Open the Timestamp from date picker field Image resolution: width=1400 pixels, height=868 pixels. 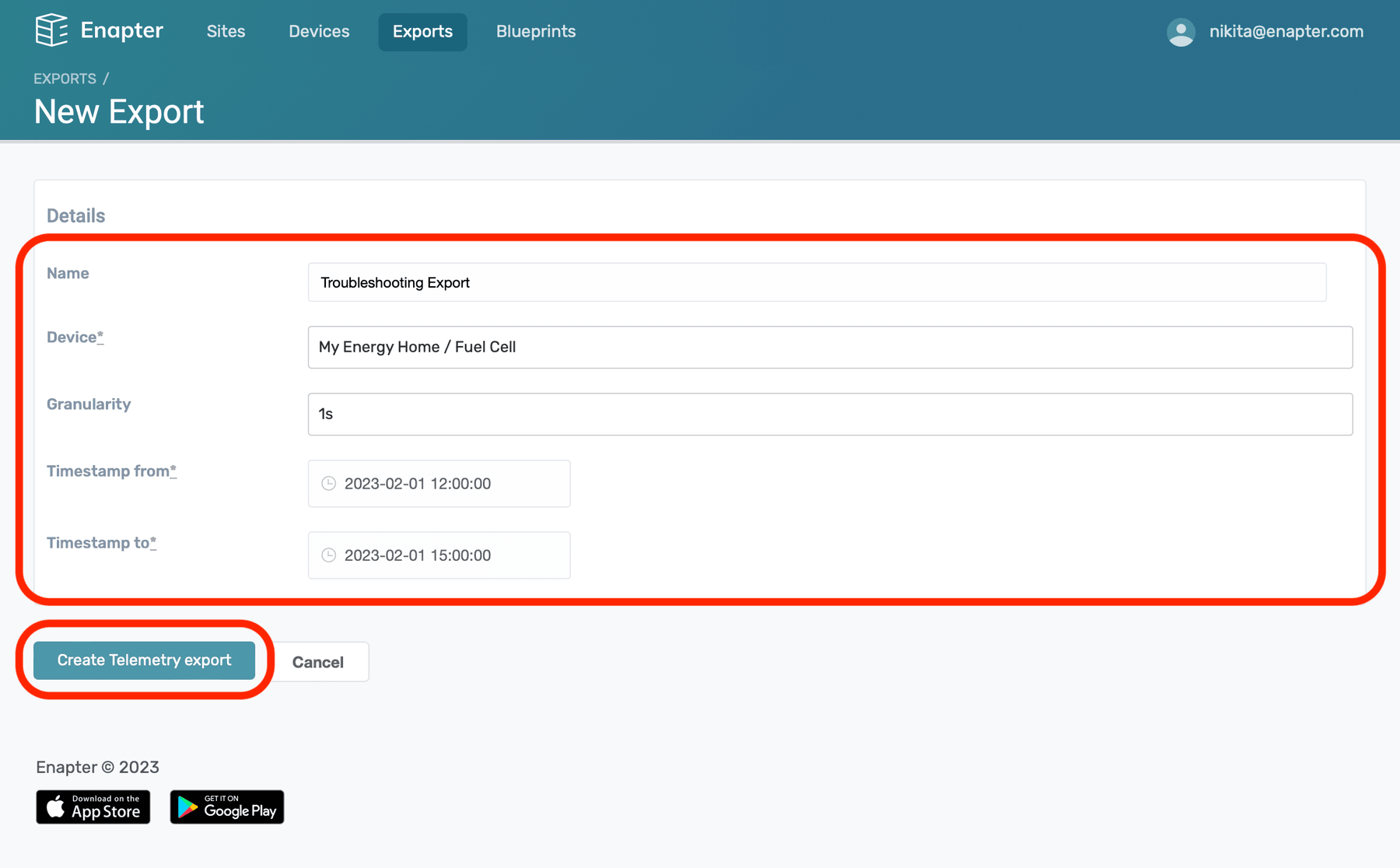tap(439, 483)
